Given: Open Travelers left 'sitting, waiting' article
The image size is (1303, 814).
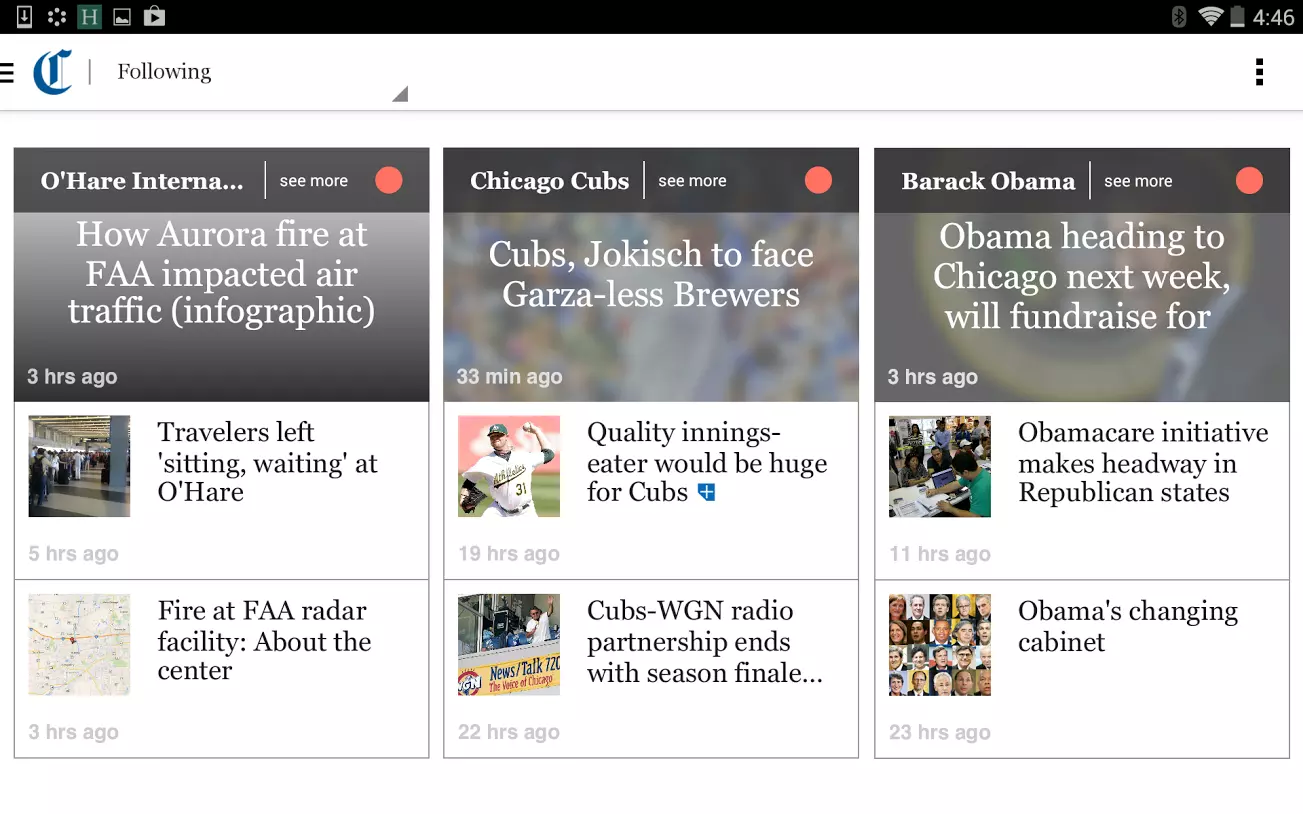Looking at the screenshot, I should coord(267,462).
